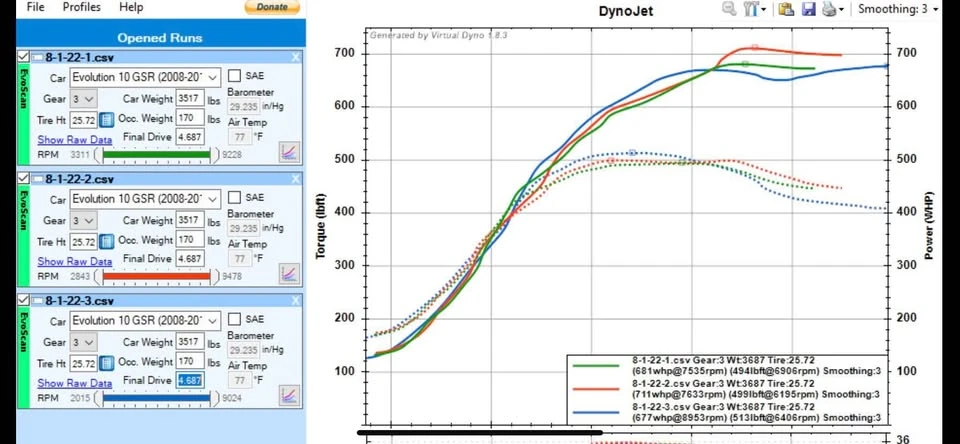960x444 pixels.
Task: Collapse 8-1-22-1.csv panel with minimize icon
Action: [x=37, y=58]
